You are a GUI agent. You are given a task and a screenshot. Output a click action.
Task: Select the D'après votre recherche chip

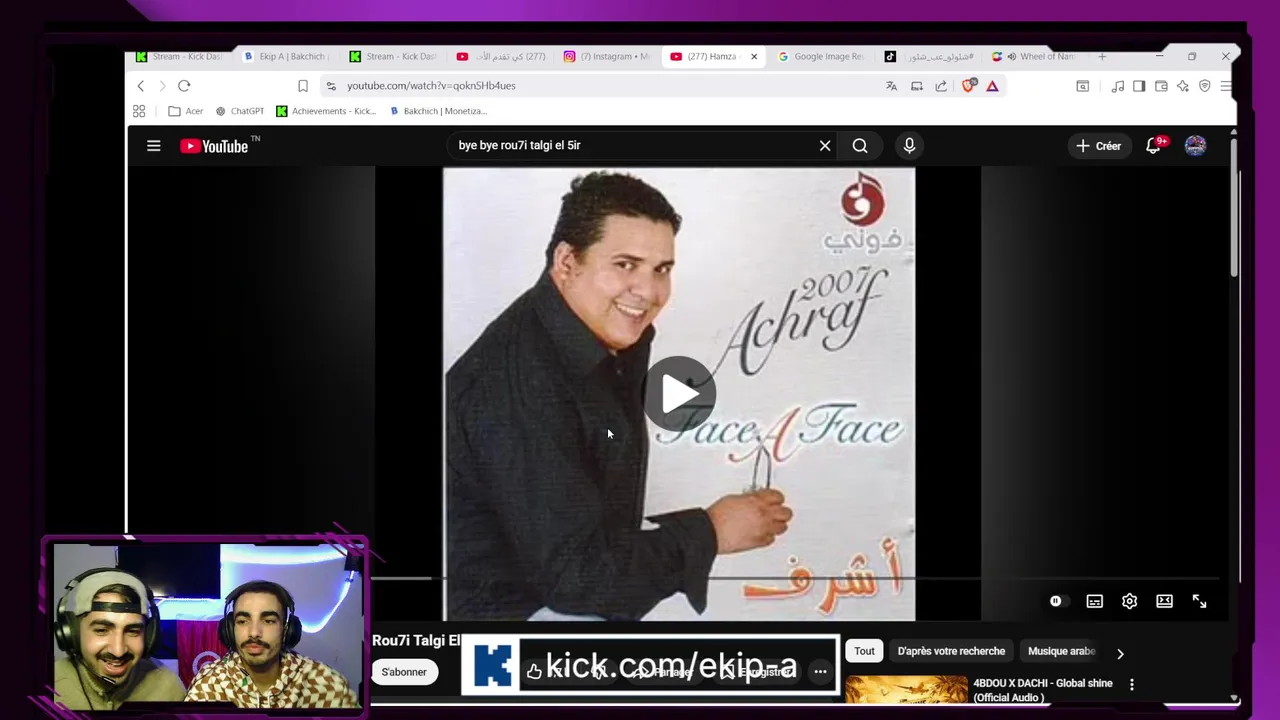[951, 651]
